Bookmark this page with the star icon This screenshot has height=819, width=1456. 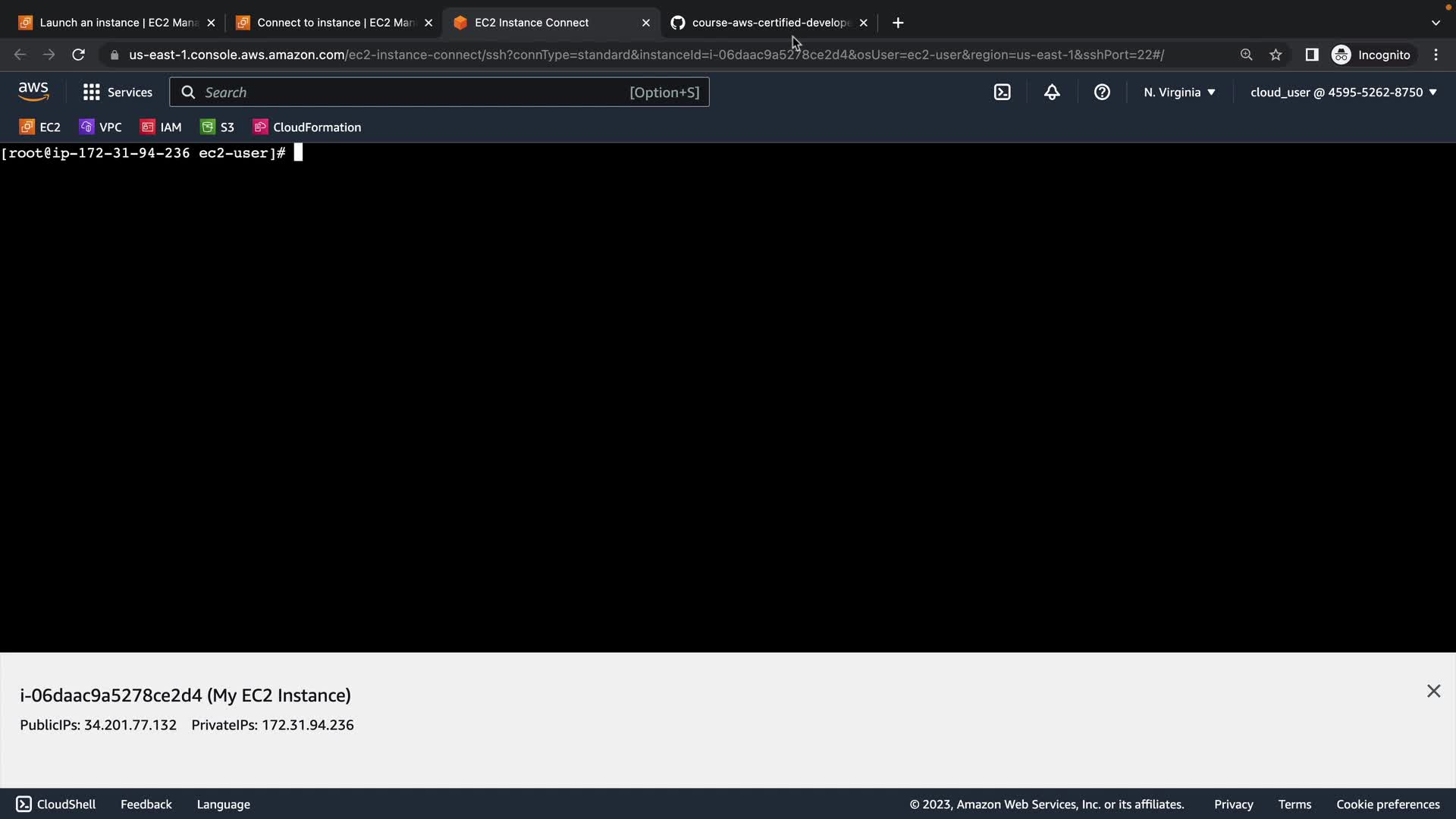pyautogui.click(x=1276, y=55)
